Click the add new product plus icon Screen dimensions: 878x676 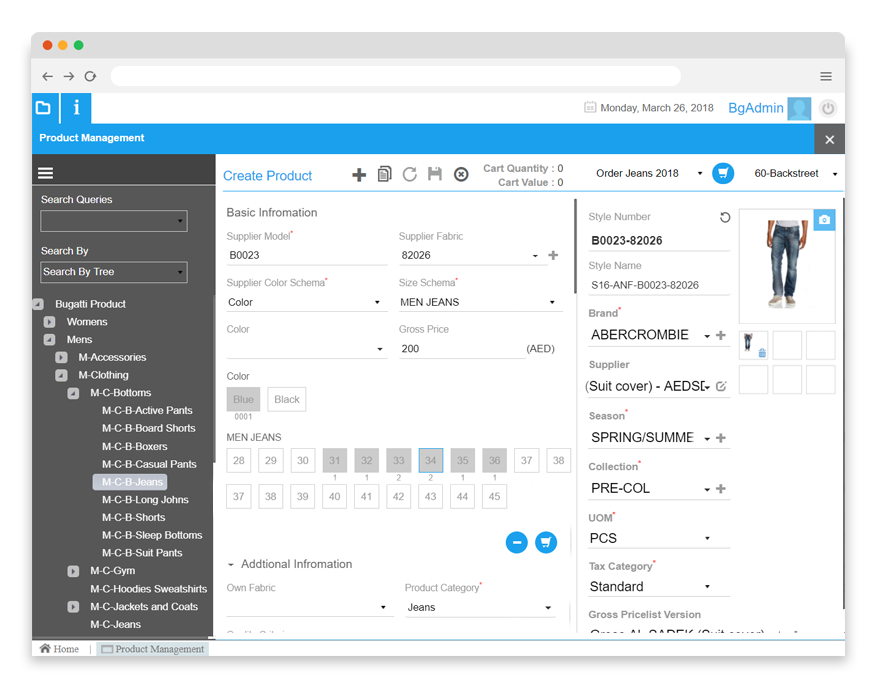[359, 175]
